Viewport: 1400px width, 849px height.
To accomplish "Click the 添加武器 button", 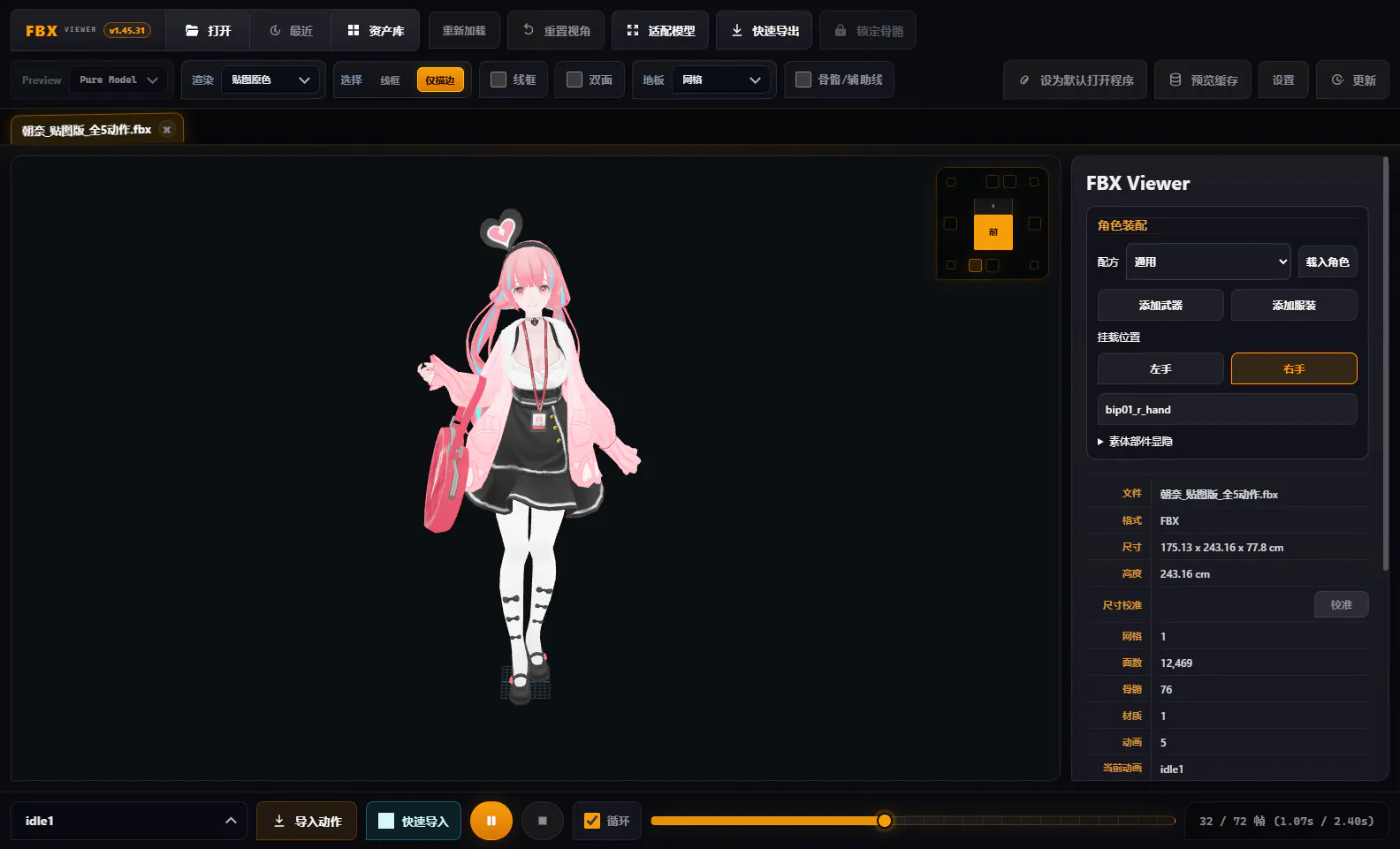I will (1160, 305).
